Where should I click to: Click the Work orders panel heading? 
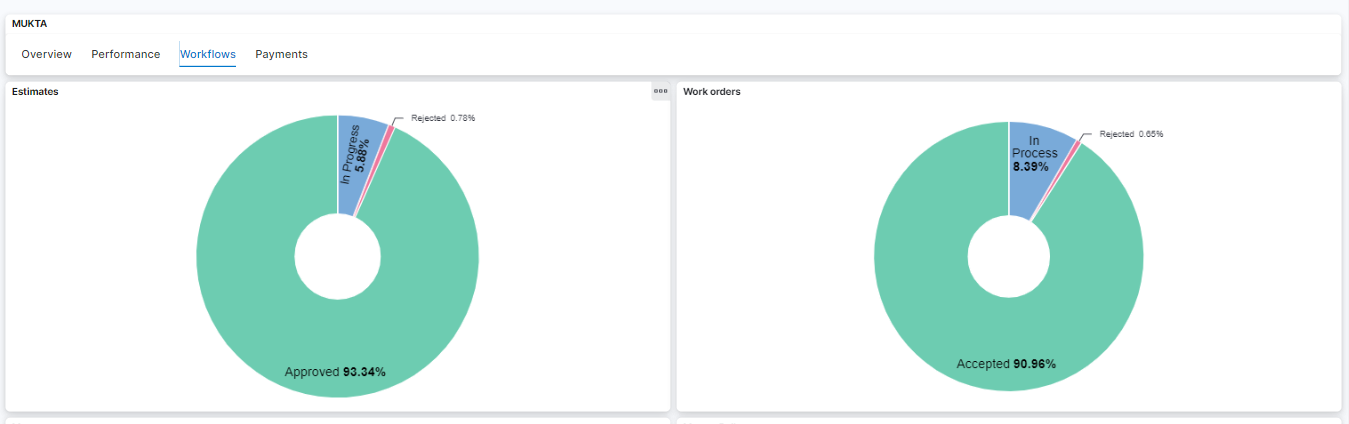(x=712, y=92)
